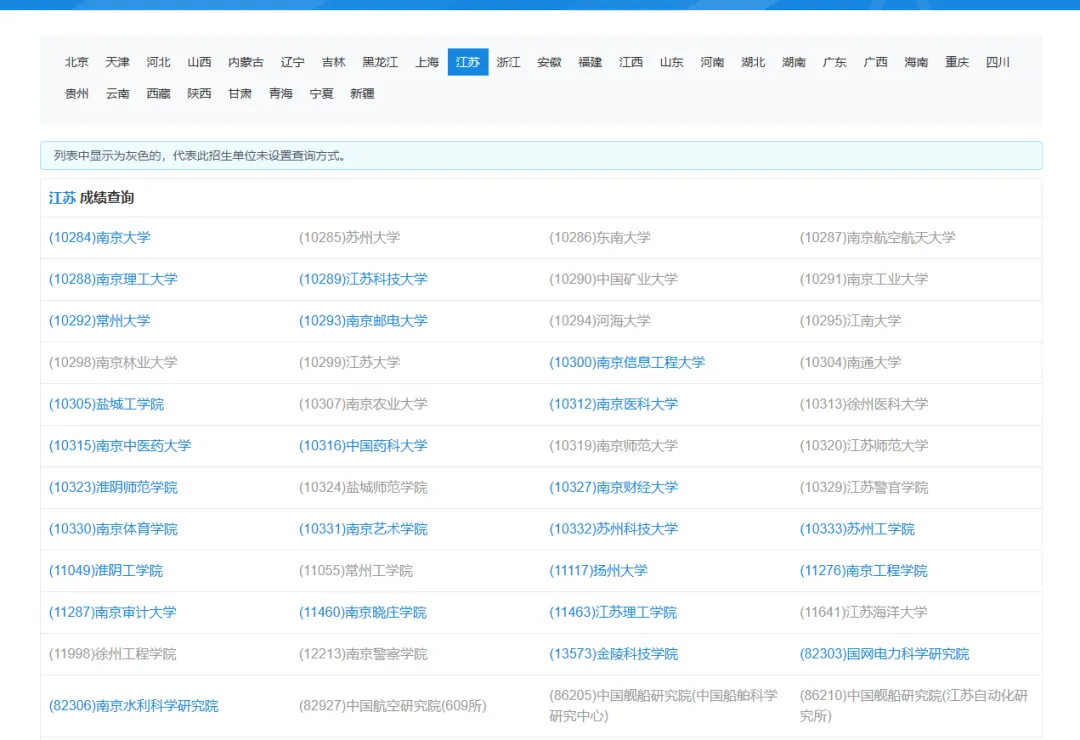Select the 天津 province tab
Viewport: 1080px width, 740px height.
point(117,62)
